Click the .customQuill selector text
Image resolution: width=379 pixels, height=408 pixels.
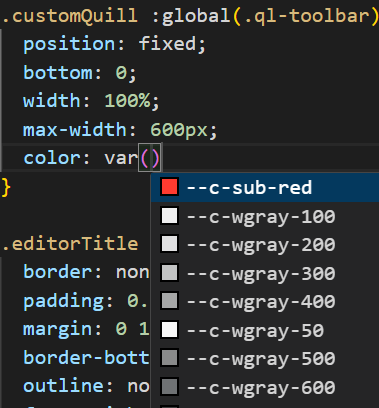click(x=69, y=15)
